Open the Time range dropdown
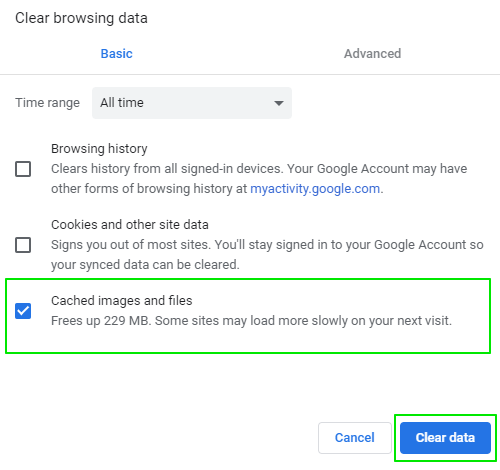This screenshot has height=470, width=500. pyautogui.click(x=192, y=103)
